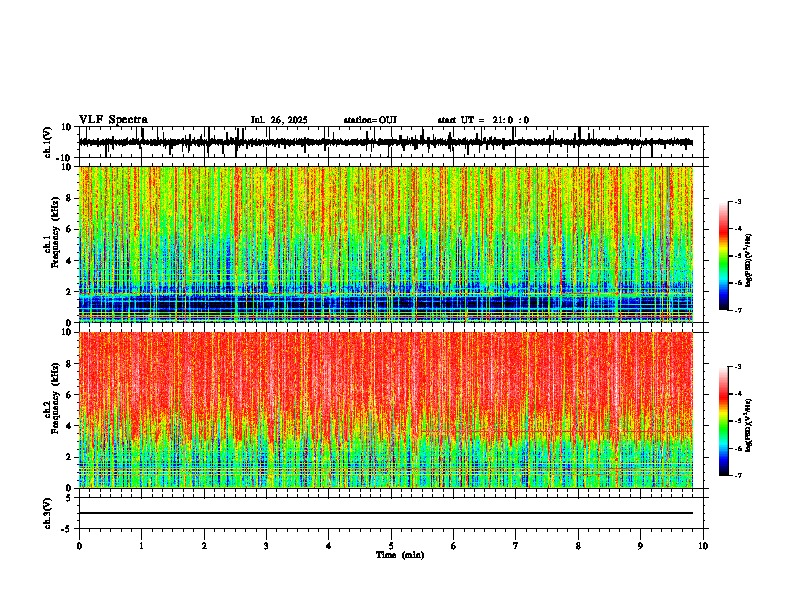
Task: Click the ch.1 colorbar log(PSD) unit label
Action: point(749,260)
